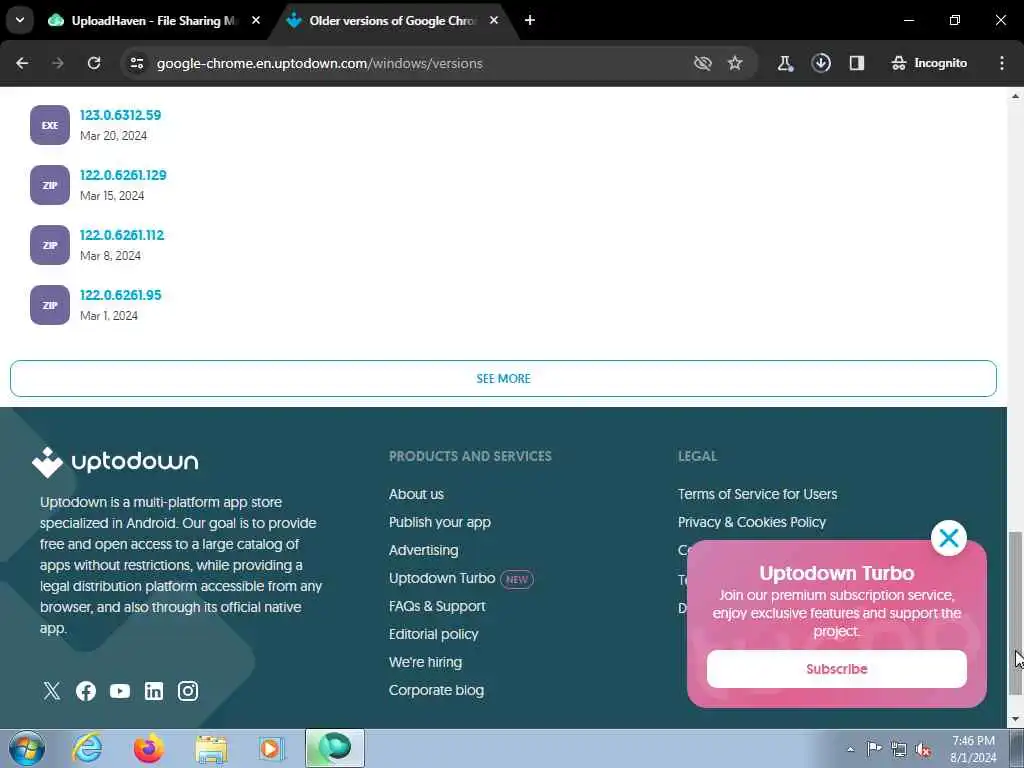The height and width of the screenshot is (768, 1024).
Task: Click the ZIP icon for version 122.0.6261.112
Action: click(x=50, y=245)
